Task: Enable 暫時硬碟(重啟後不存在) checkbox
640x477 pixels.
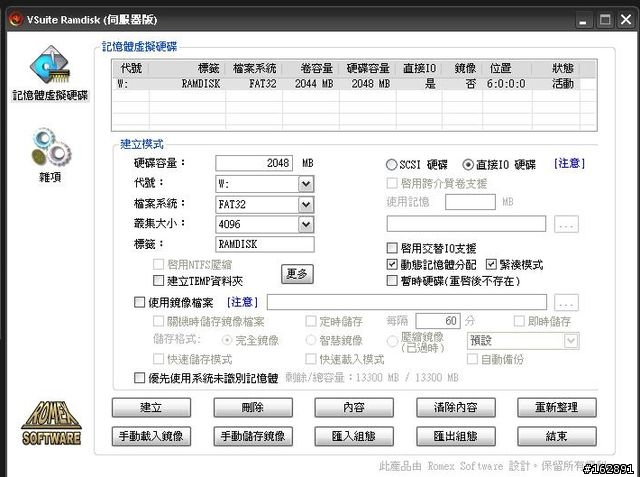Action: pyautogui.click(x=392, y=281)
